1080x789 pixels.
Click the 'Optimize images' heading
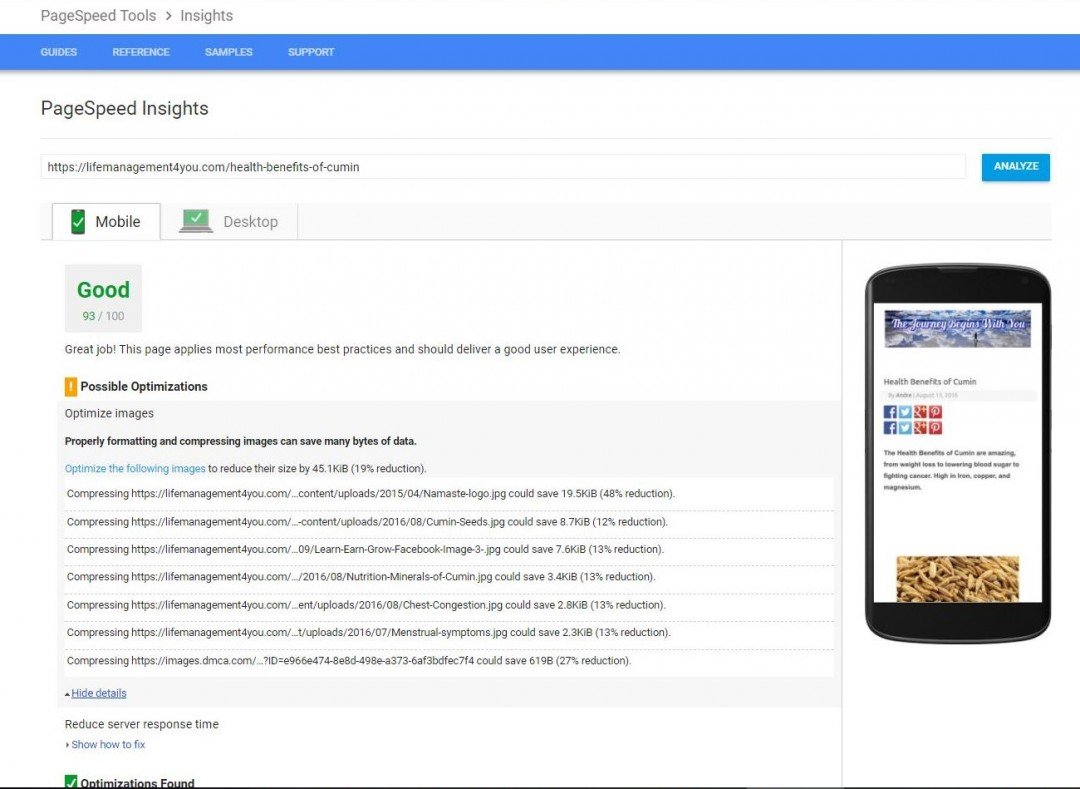(x=109, y=414)
